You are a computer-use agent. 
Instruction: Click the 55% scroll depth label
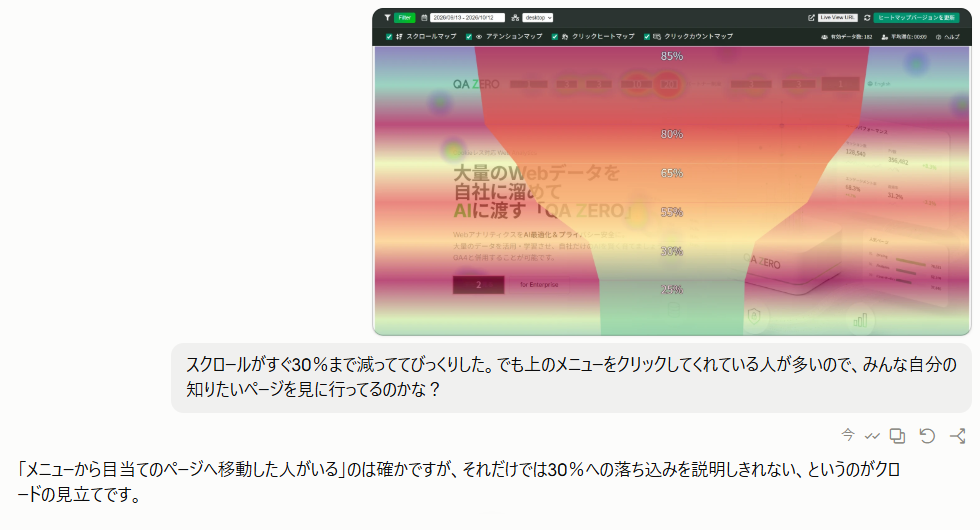[x=672, y=212]
